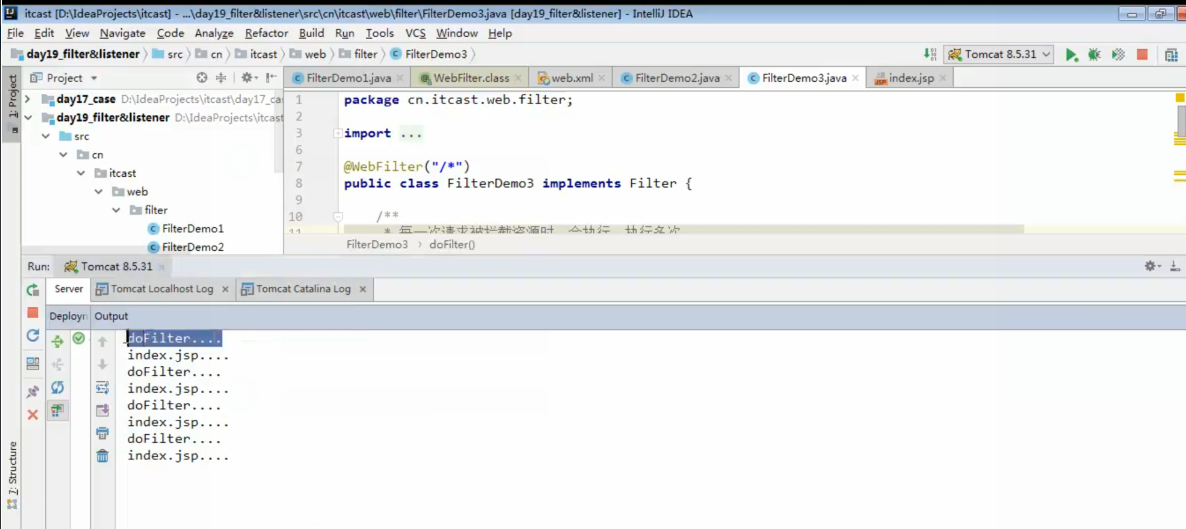Click the green deployment success checkmark

pyautogui.click(x=79, y=338)
